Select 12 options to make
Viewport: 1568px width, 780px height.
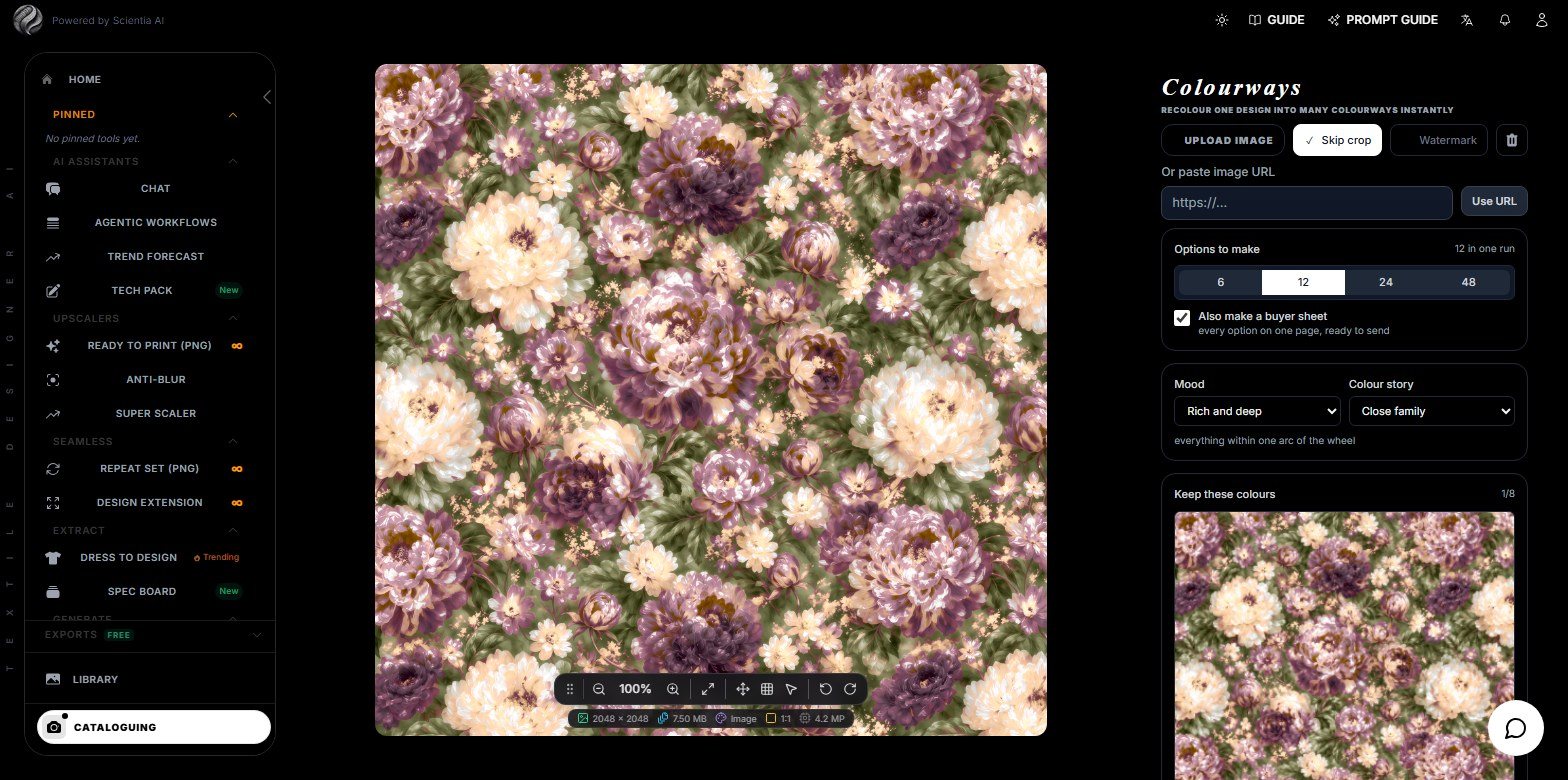tap(1303, 282)
